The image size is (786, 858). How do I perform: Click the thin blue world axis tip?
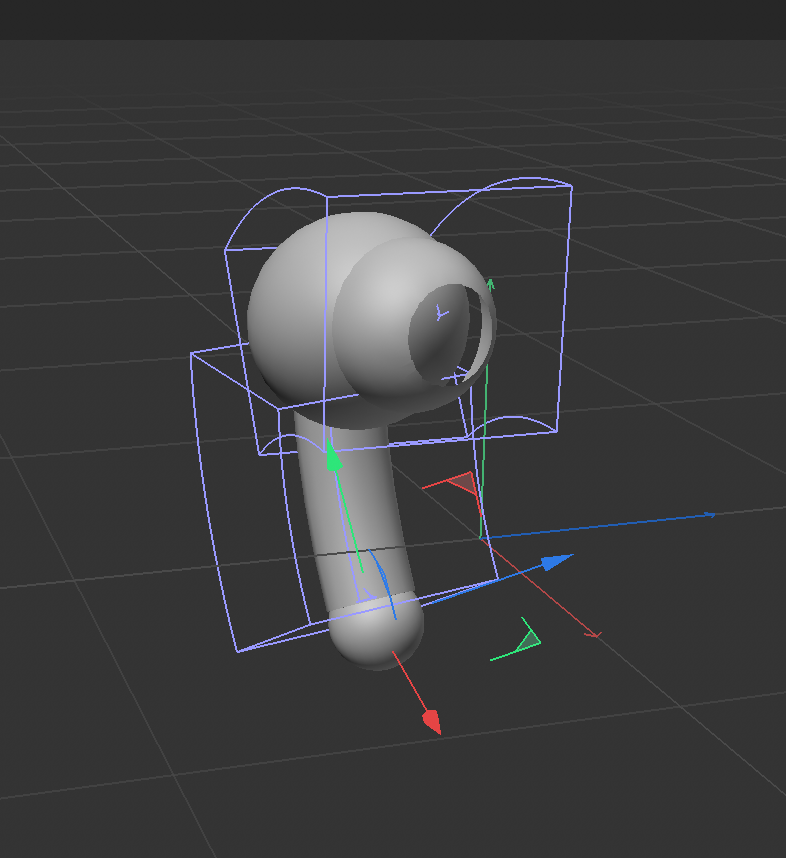(711, 515)
